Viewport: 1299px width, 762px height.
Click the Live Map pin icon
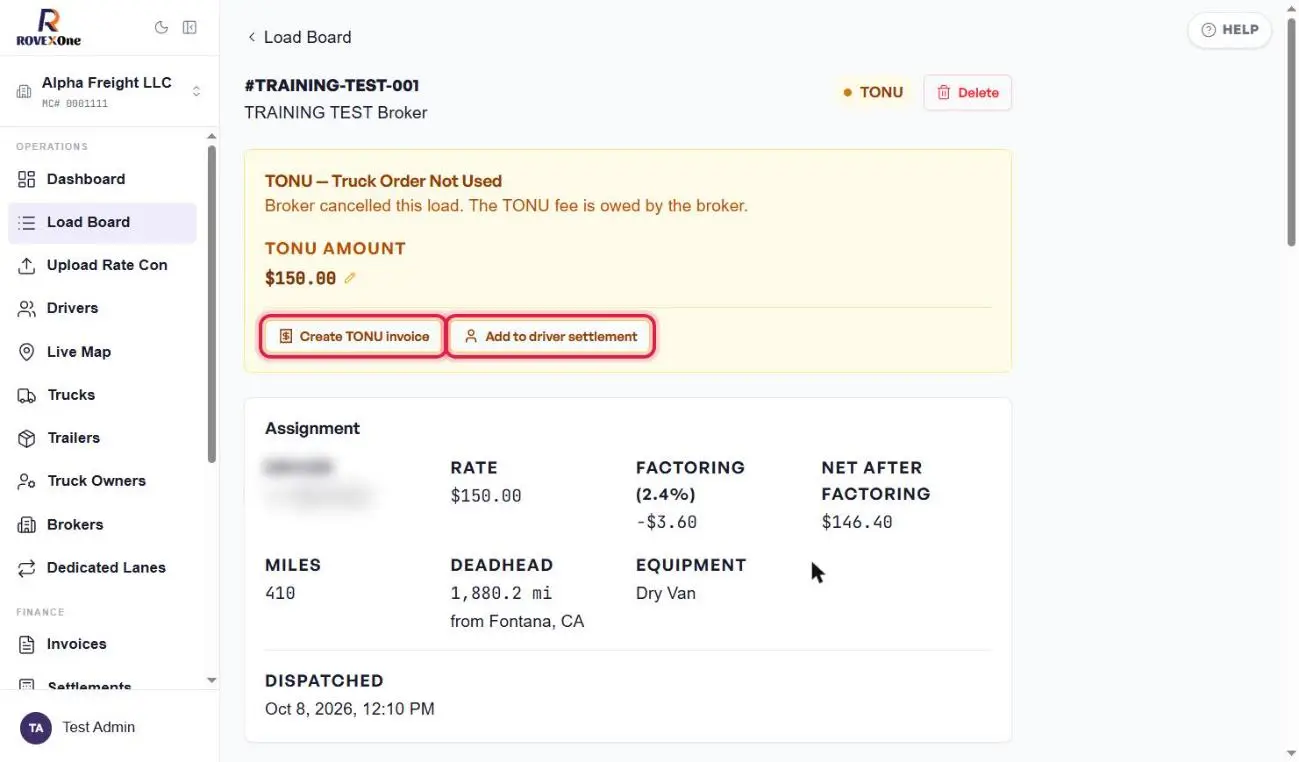coord(27,352)
